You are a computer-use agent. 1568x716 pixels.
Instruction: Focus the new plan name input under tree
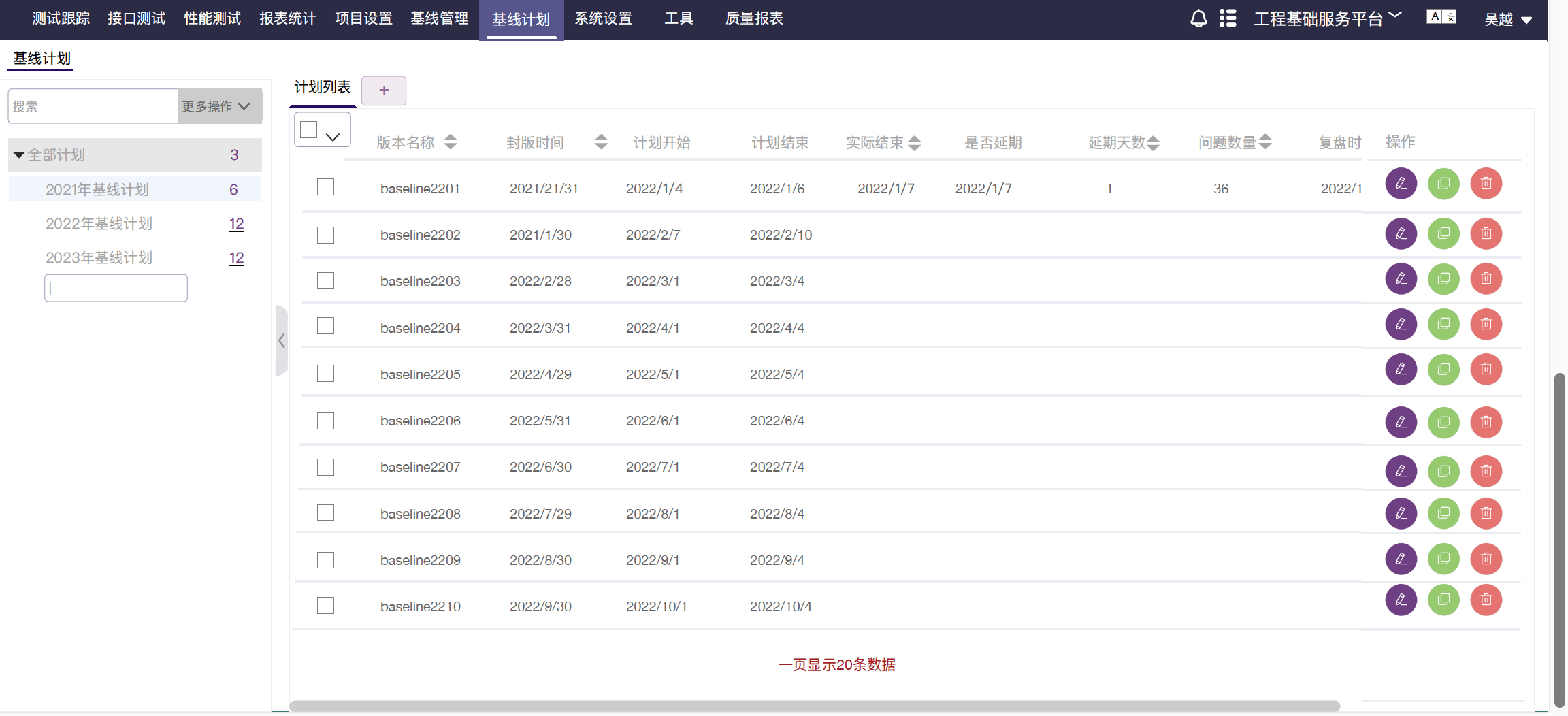116,288
